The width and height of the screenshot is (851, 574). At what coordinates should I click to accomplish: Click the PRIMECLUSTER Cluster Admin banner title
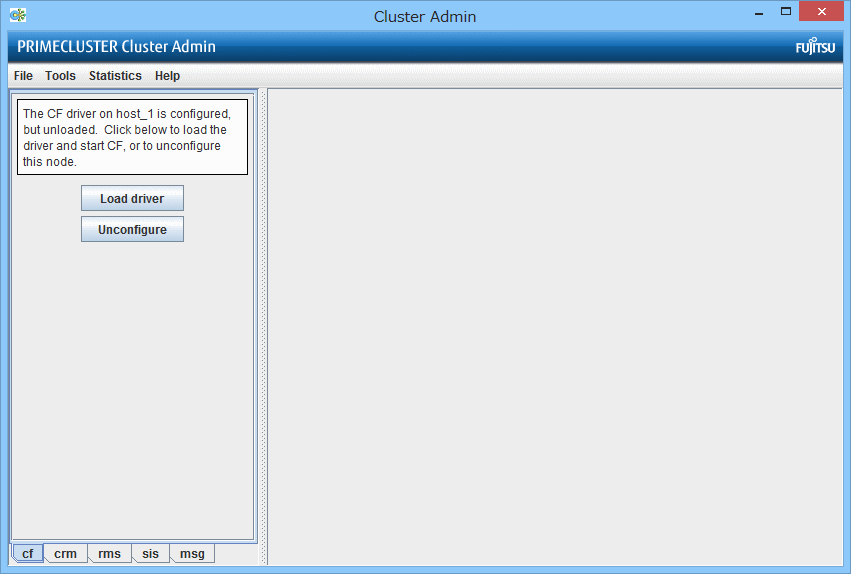pyautogui.click(x=116, y=47)
